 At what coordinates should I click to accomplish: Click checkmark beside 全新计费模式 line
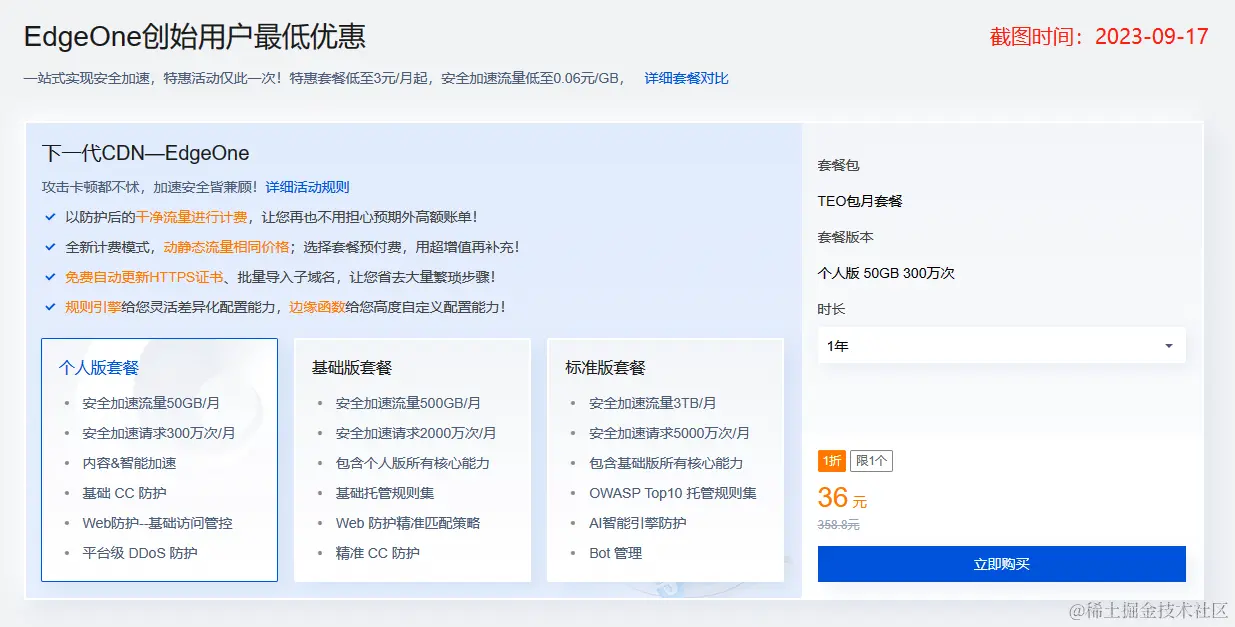(x=50, y=247)
